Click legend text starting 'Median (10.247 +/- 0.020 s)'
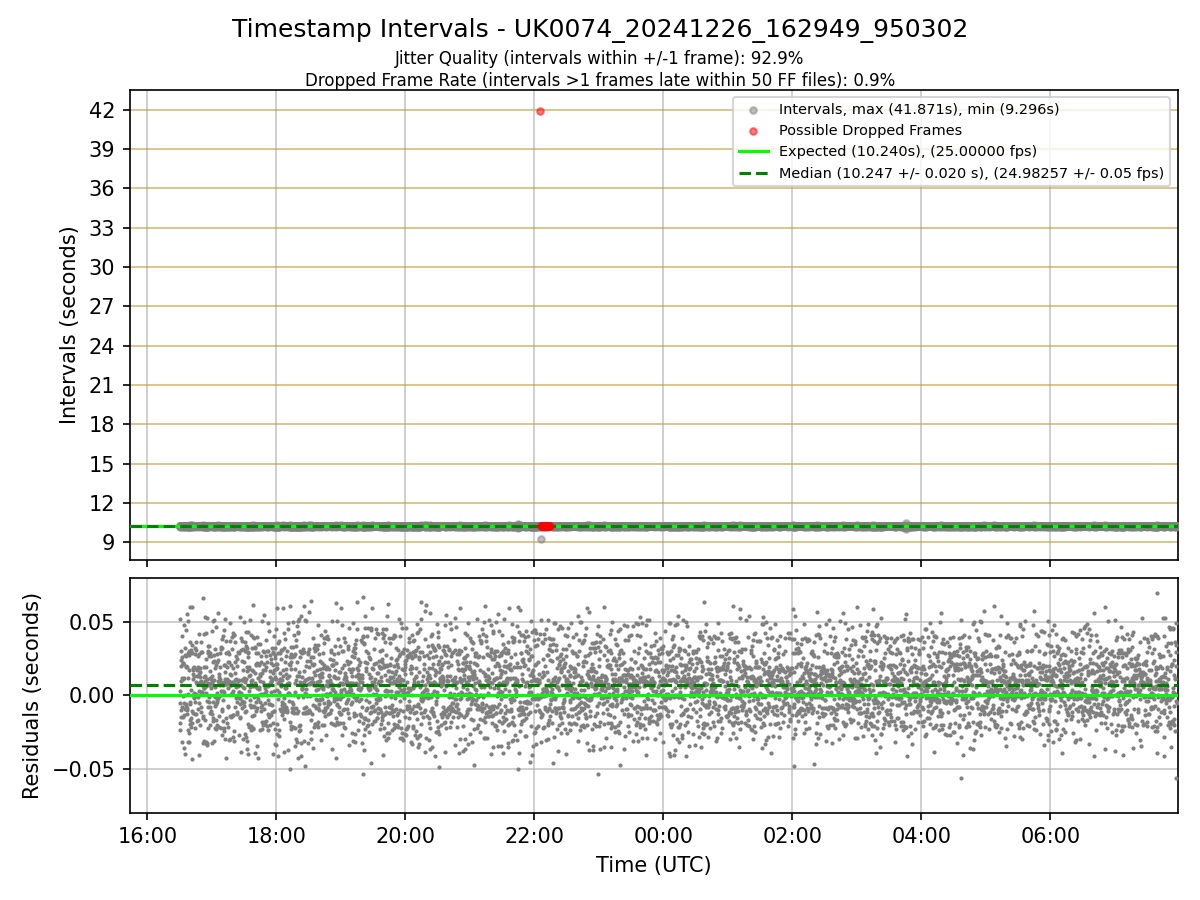Image resolution: width=1200 pixels, height=900 pixels. click(971, 173)
